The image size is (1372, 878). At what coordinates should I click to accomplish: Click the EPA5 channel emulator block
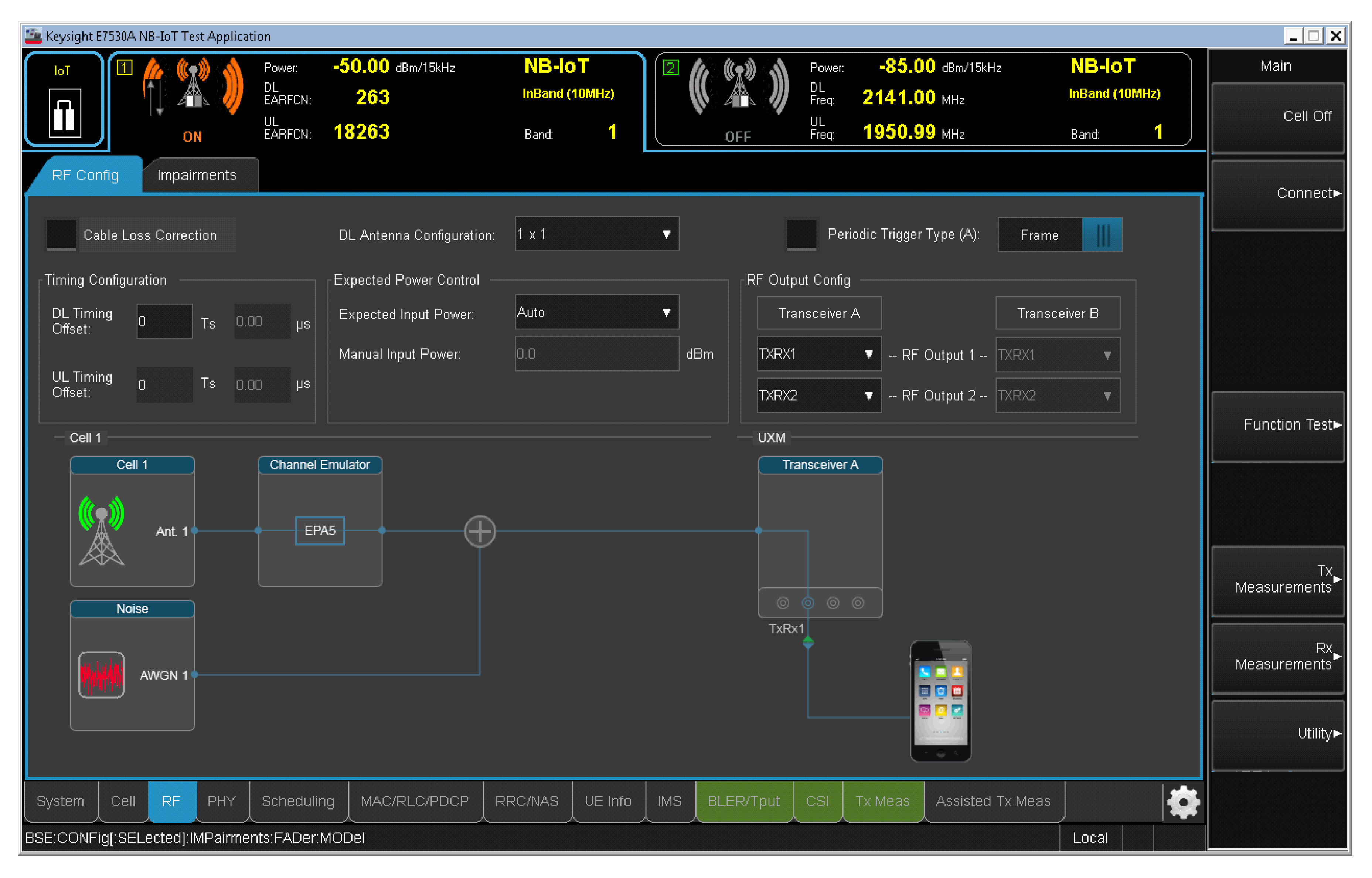[320, 531]
